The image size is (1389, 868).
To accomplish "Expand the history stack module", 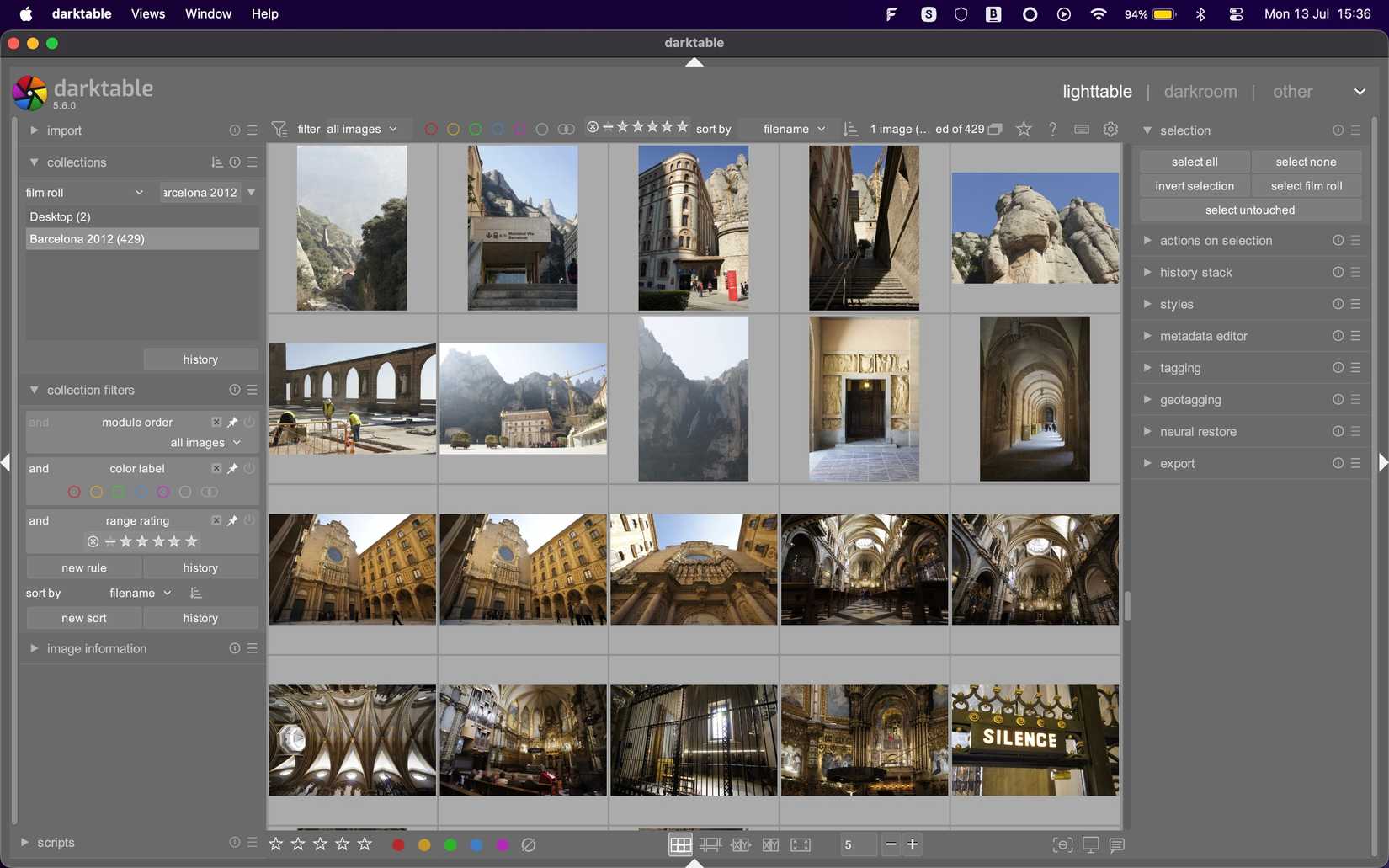I will (1147, 272).
